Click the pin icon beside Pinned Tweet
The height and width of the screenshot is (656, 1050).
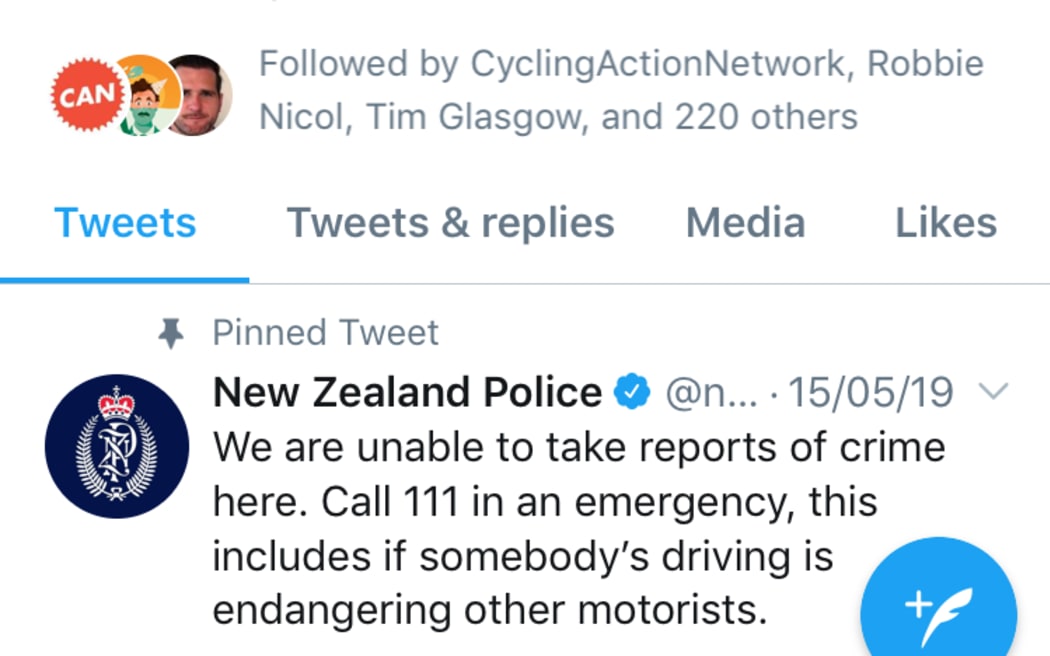pyautogui.click(x=172, y=334)
